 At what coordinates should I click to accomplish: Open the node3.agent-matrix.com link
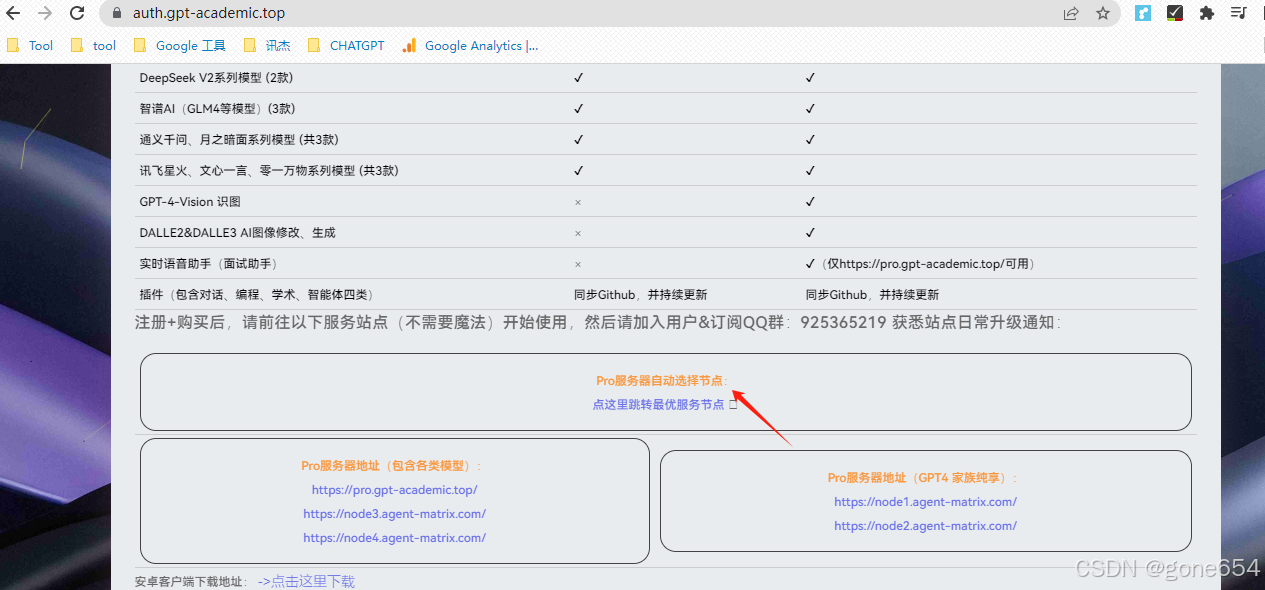pos(394,514)
